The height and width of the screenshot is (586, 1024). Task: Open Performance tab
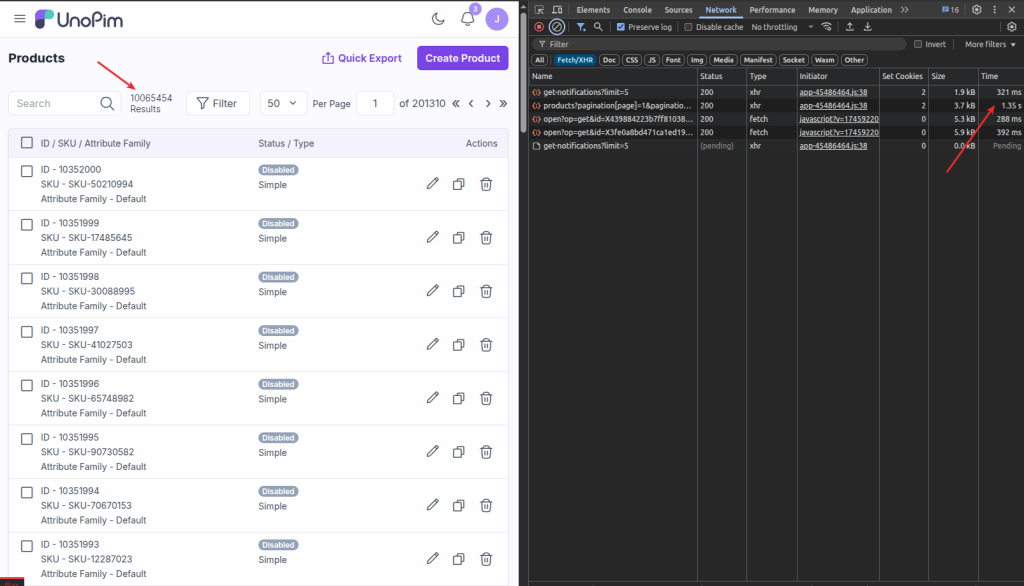[772, 10]
